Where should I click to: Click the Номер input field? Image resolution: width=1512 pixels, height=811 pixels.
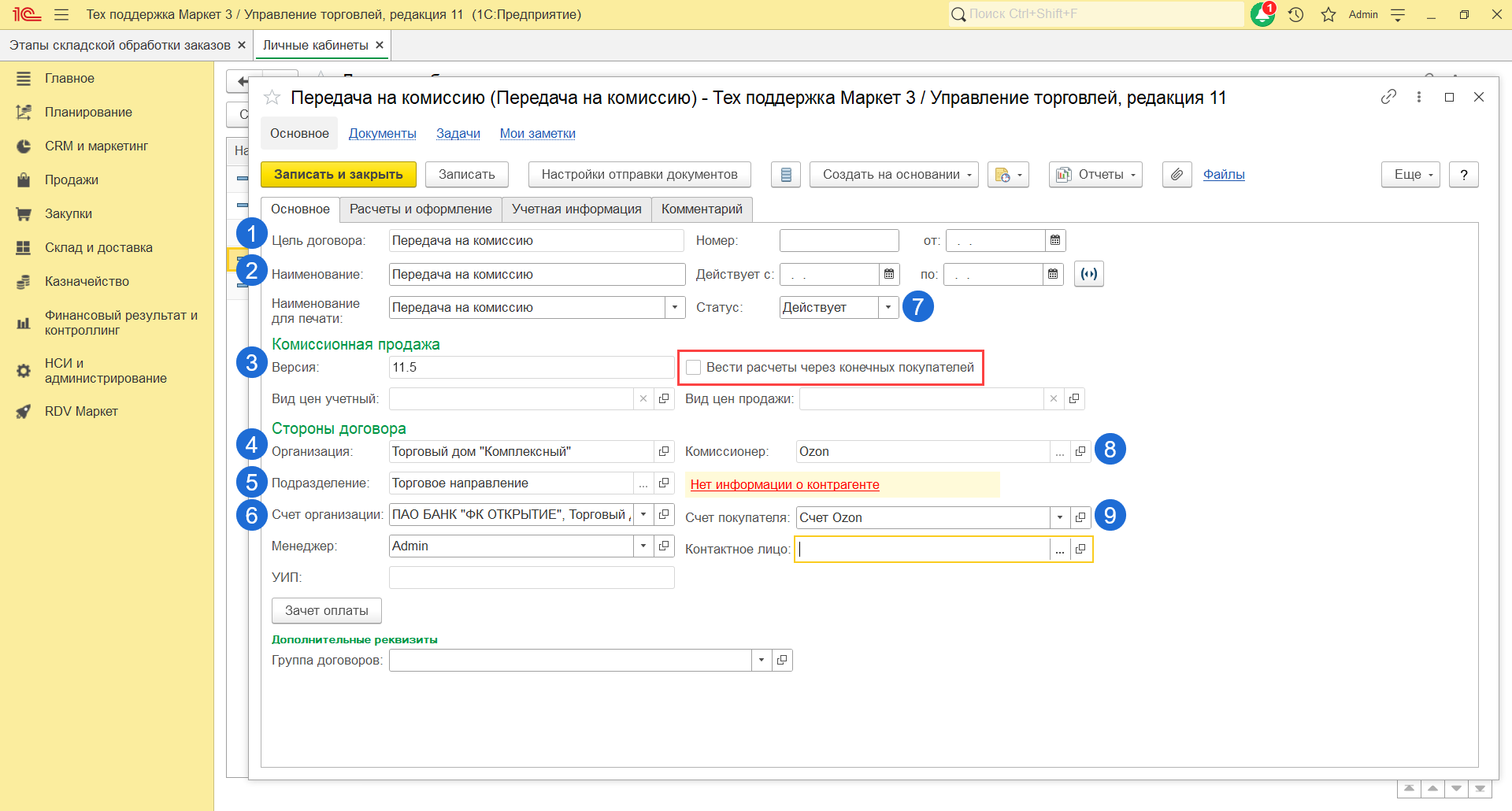[839, 241]
